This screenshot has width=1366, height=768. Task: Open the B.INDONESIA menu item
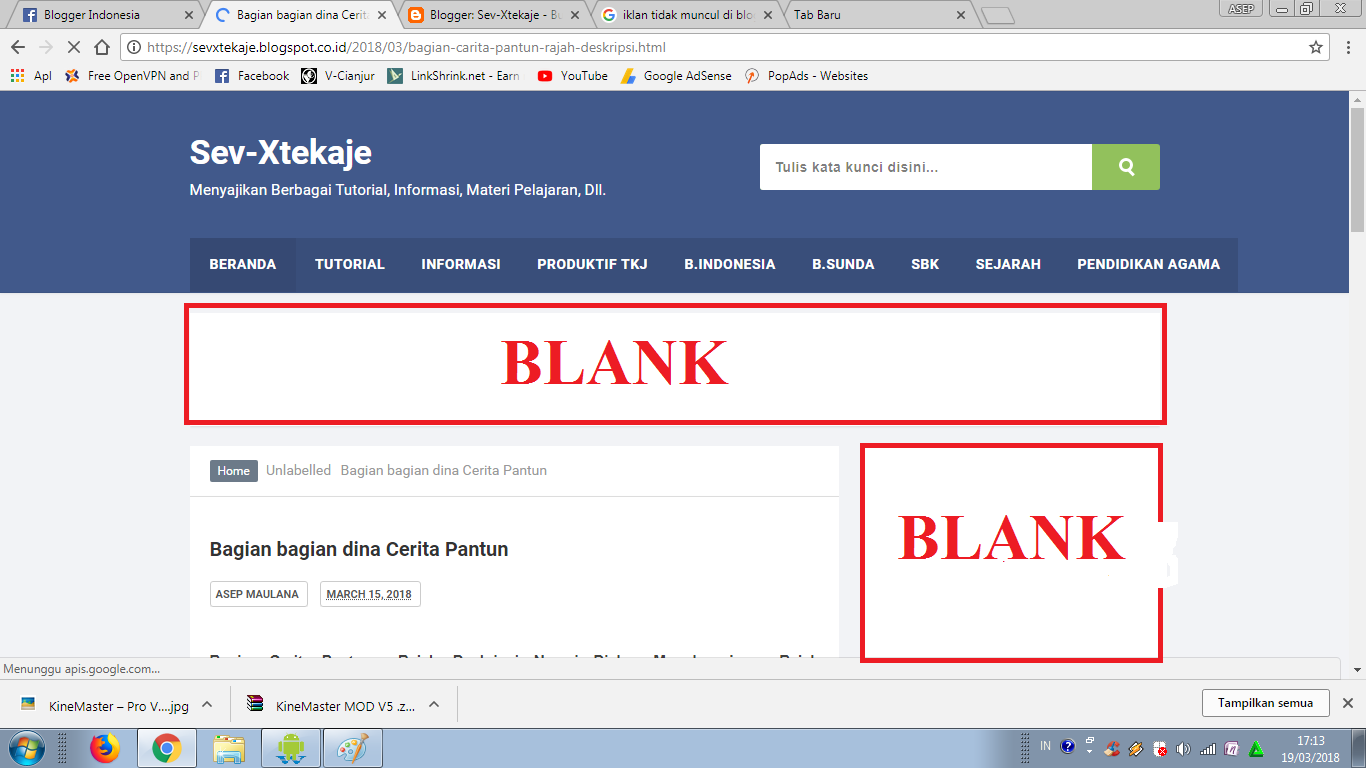coord(730,265)
